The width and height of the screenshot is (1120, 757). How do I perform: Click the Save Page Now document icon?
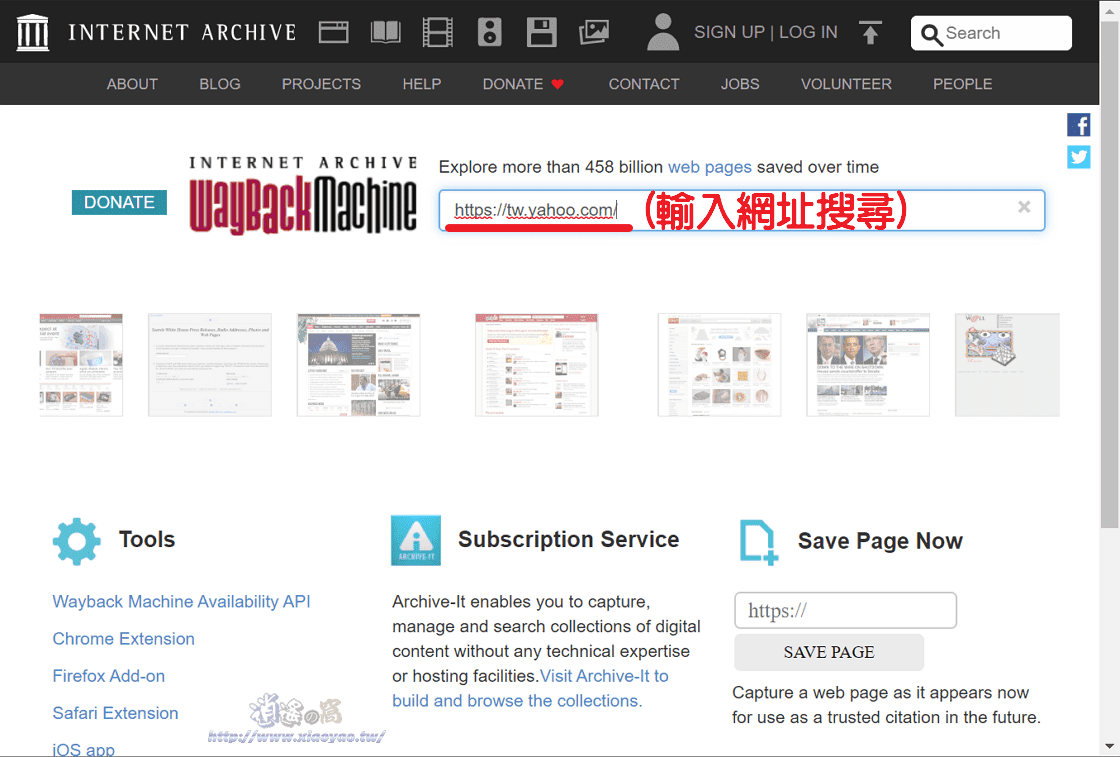click(759, 543)
